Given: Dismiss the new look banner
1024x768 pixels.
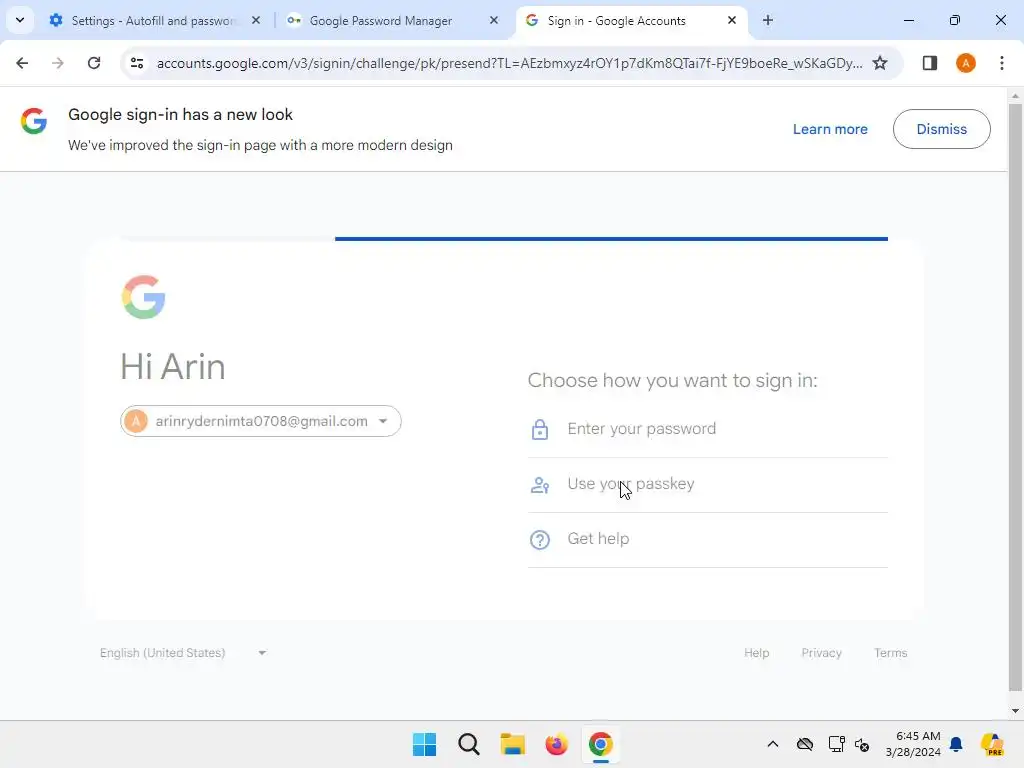Looking at the screenshot, I should tap(941, 129).
